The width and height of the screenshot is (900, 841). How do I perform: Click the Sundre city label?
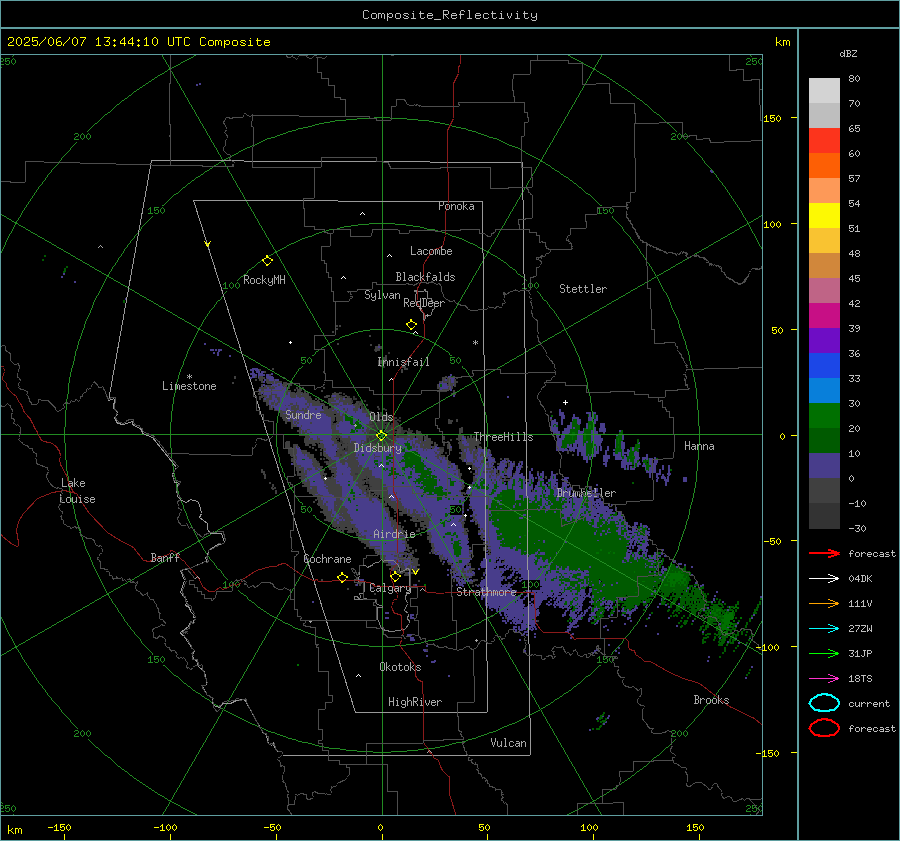pos(303,415)
